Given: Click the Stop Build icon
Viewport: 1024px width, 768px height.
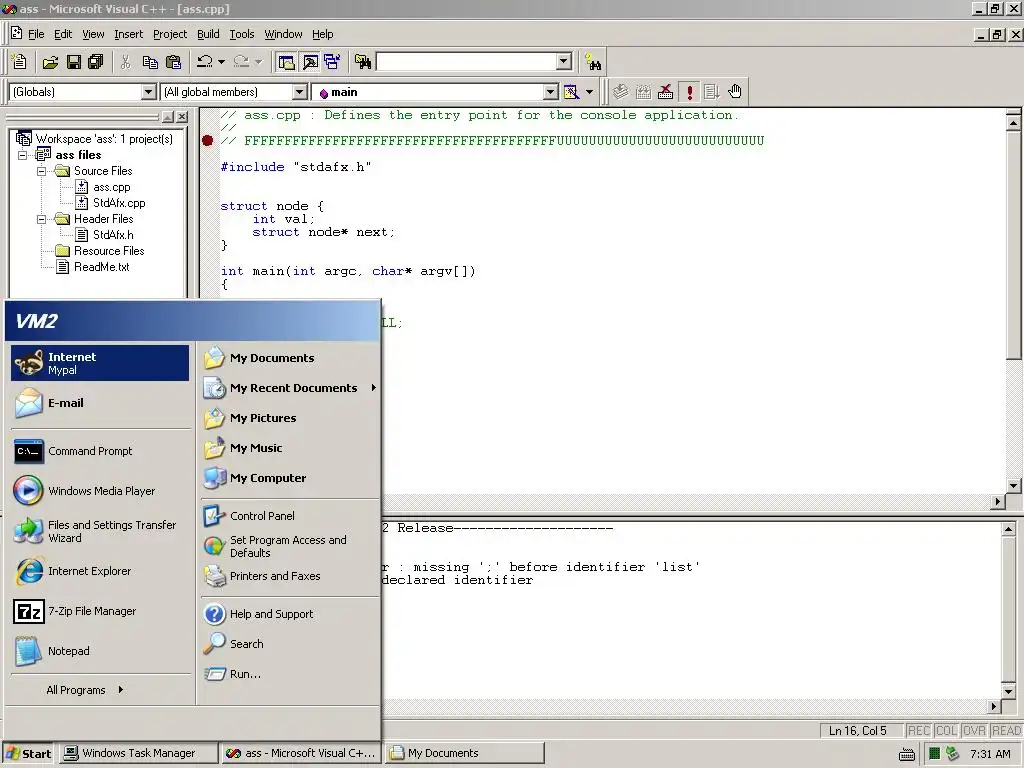Looking at the screenshot, I should [x=665, y=92].
